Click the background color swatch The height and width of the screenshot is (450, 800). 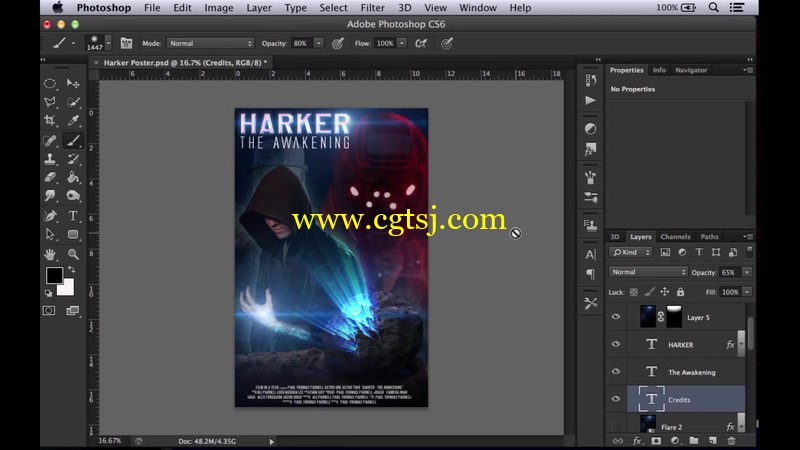coord(68,289)
